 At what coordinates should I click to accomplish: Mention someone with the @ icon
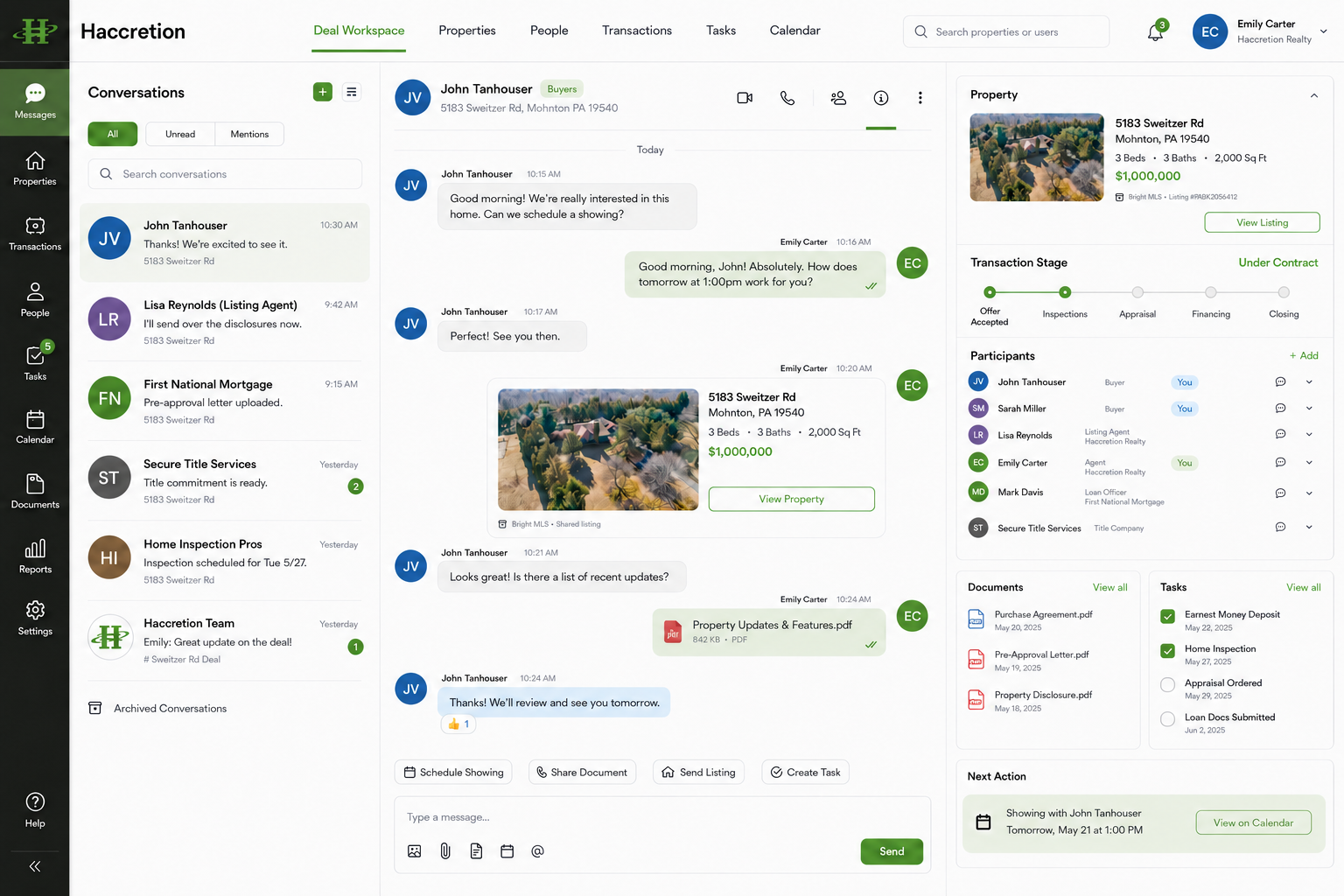click(x=537, y=851)
